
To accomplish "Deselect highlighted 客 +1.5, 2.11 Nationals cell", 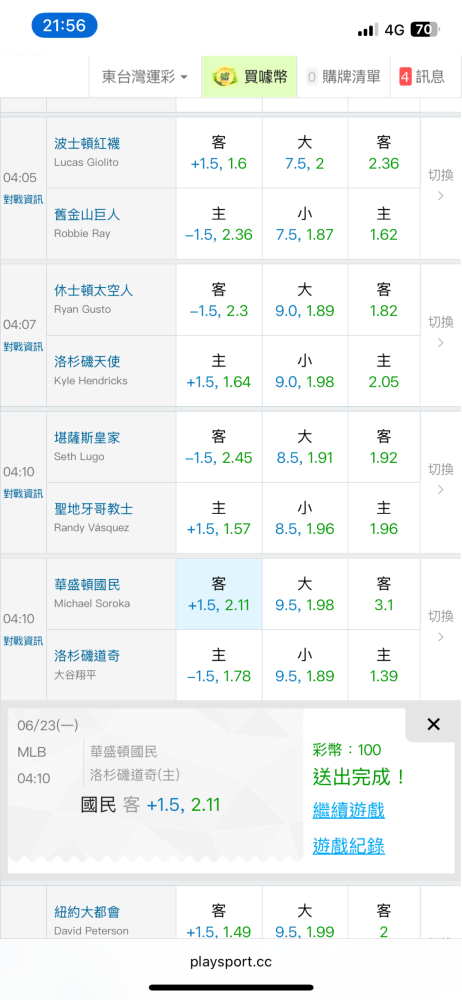I will point(219,594).
